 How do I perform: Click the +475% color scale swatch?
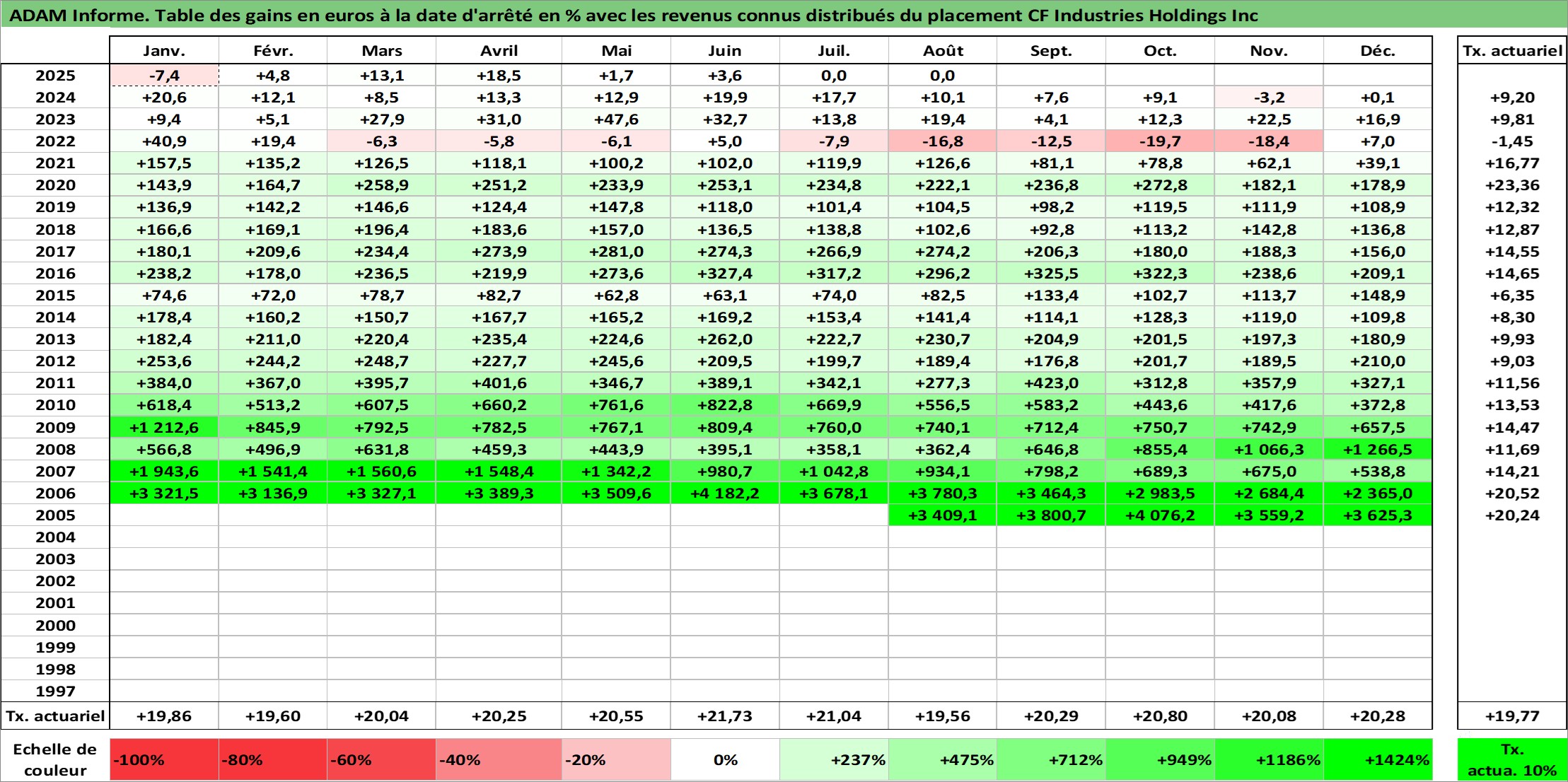click(x=943, y=760)
